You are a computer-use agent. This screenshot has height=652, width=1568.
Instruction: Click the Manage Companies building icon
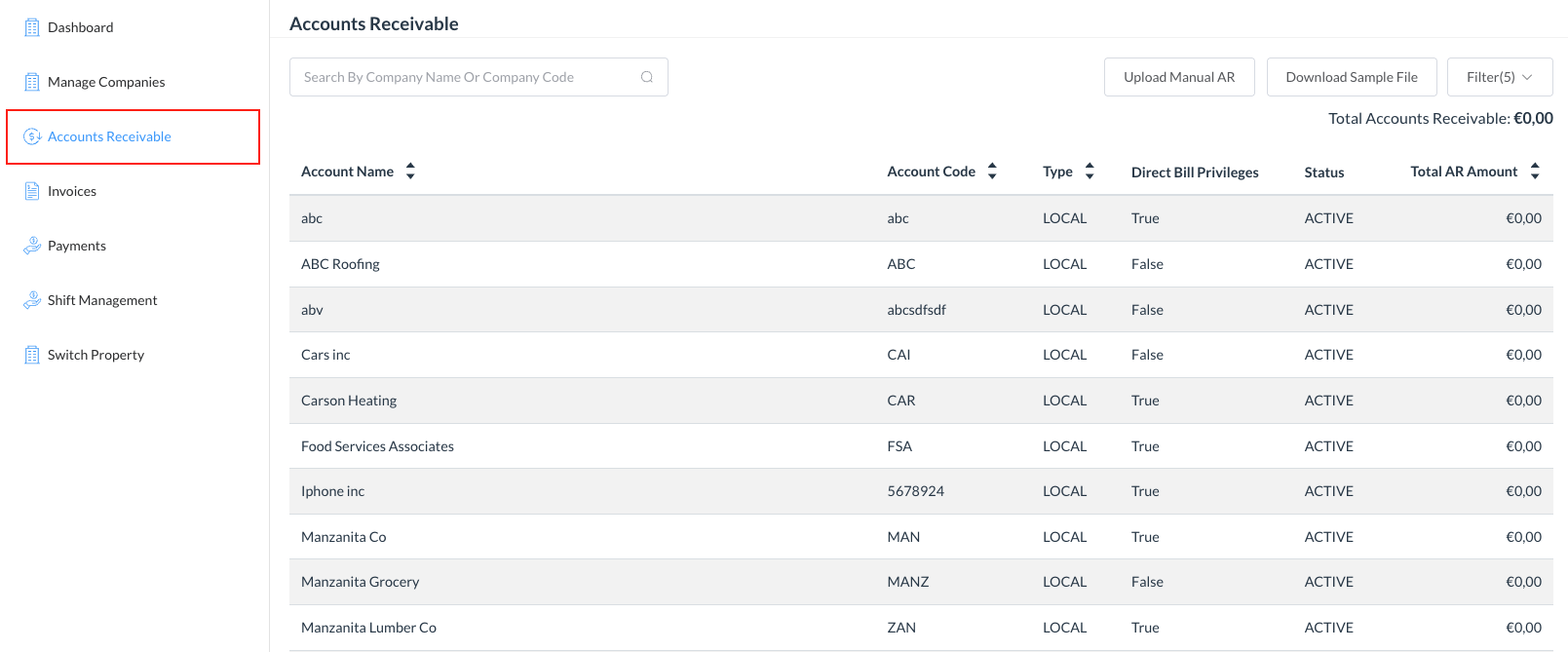32,82
